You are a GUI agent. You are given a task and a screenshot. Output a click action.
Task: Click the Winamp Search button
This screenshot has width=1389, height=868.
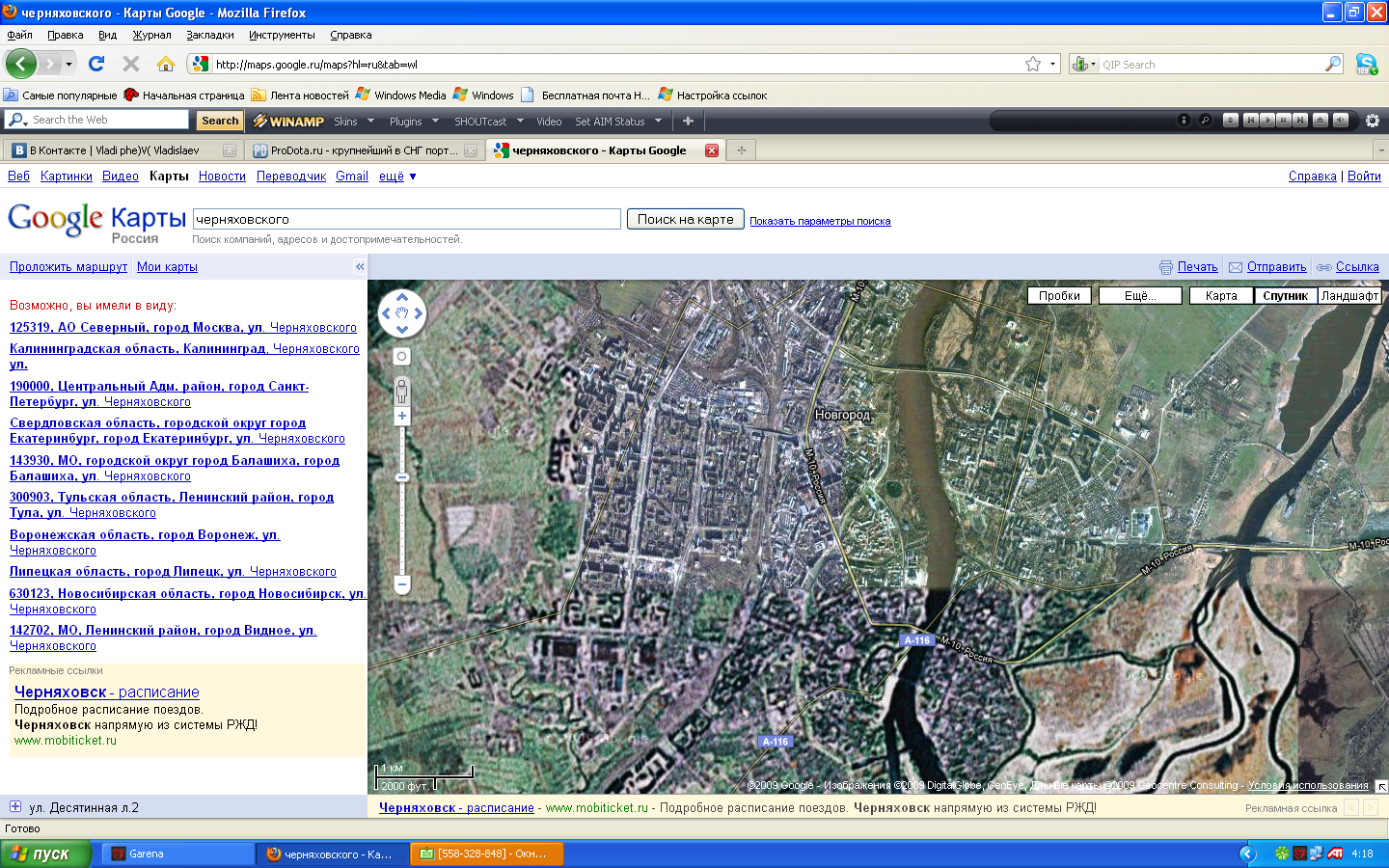[x=220, y=121]
